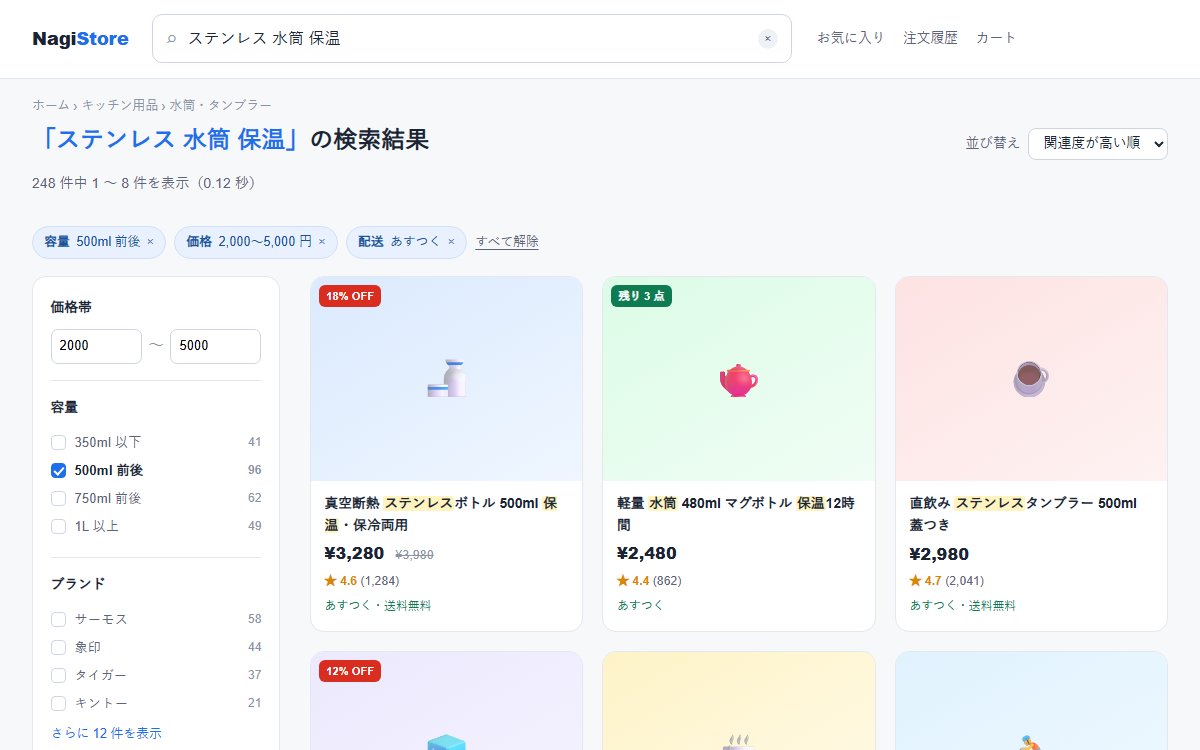Screen dimensions: 1200x750
Task: Go to ホーム breadcrumb
Action: [x=51, y=105]
